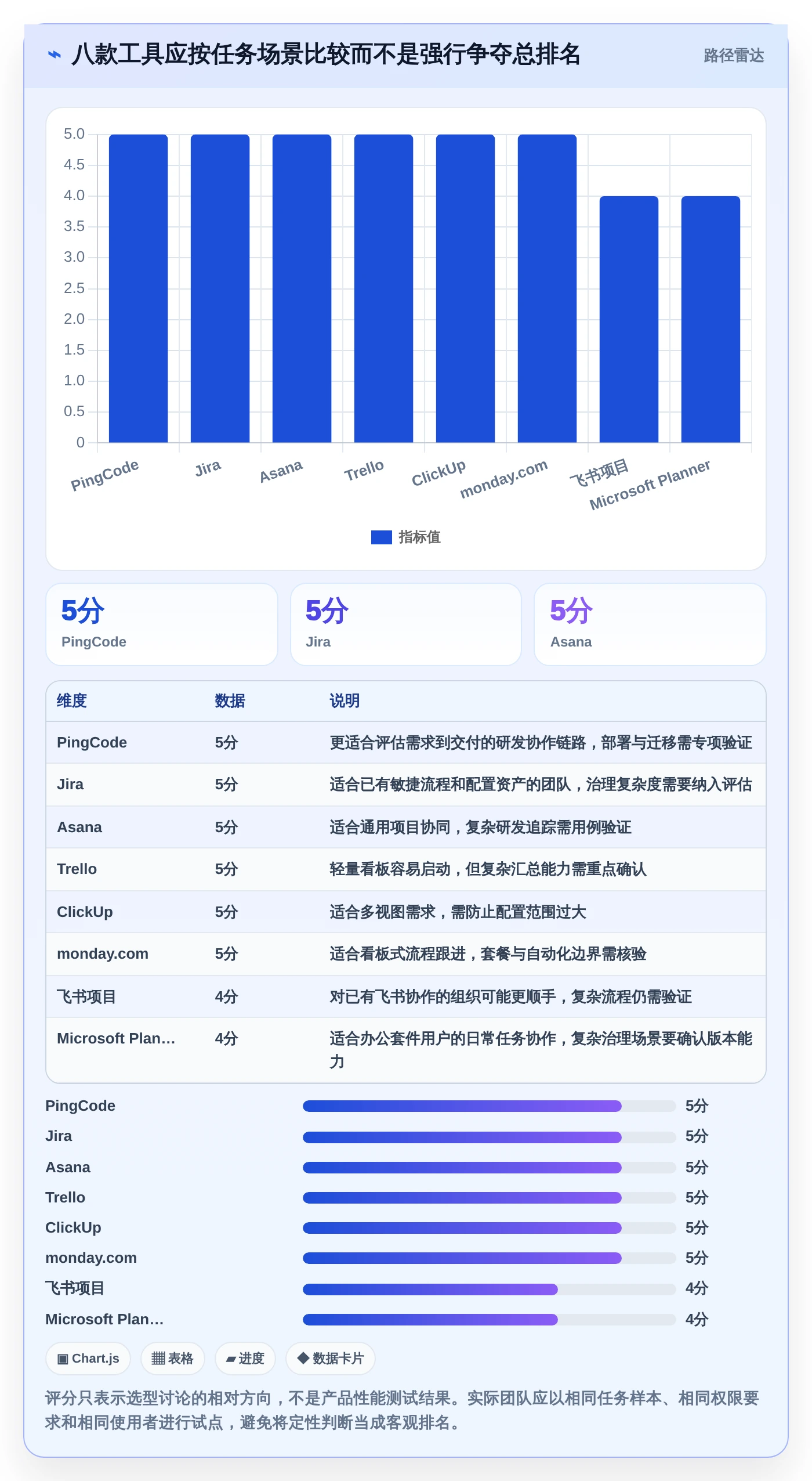
Task: Click the 路径雷达 label in the header
Action: [734, 56]
